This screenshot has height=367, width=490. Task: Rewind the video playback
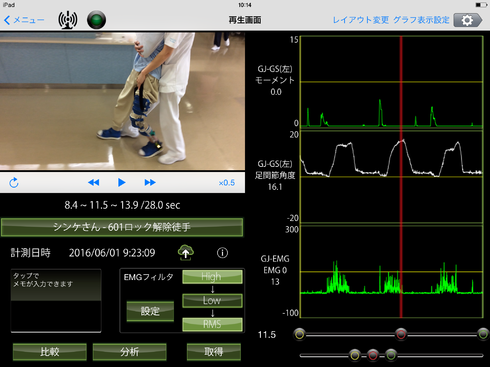pyautogui.click(x=94, y=182)
